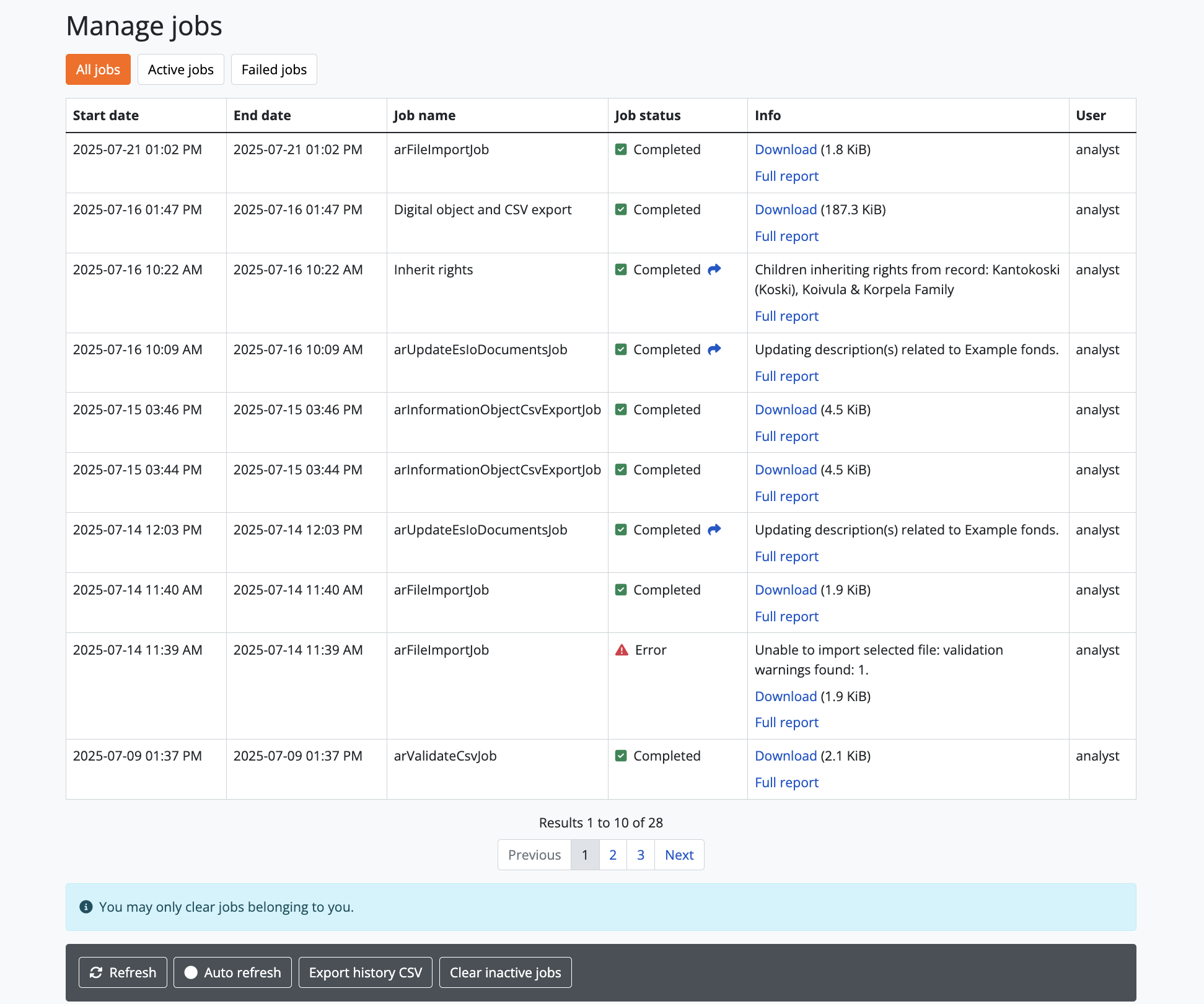Screen dimensions: 1204x1004
Task: Click Next in the pagination
Action: click(x=679, y=855)
